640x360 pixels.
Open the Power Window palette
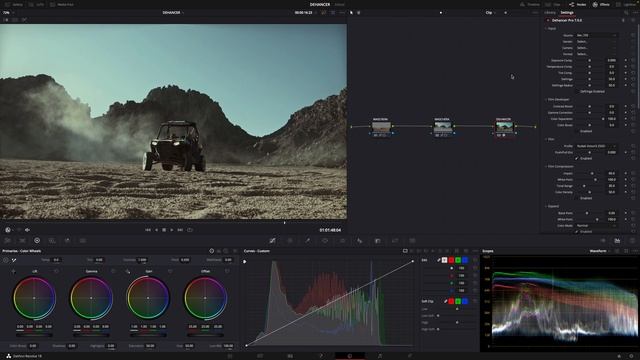(325, 241)
